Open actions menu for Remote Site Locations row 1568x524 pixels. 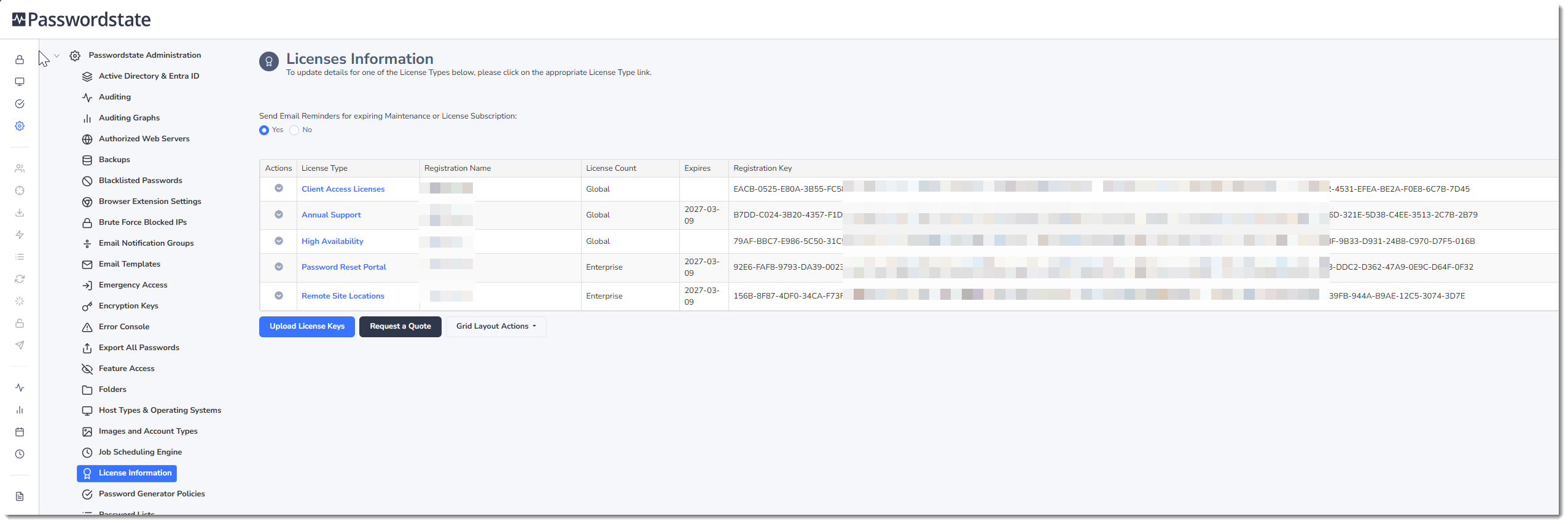tap(279, 295)
